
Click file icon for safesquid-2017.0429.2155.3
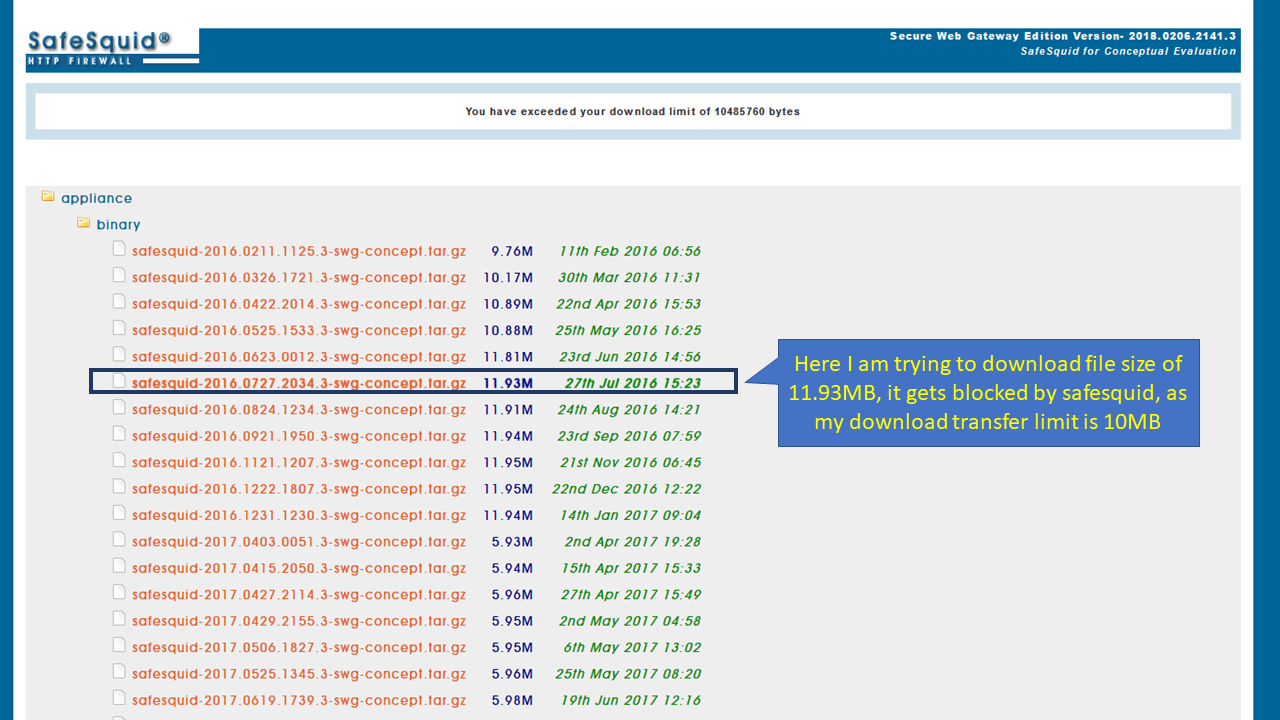[x=119, y=619]
